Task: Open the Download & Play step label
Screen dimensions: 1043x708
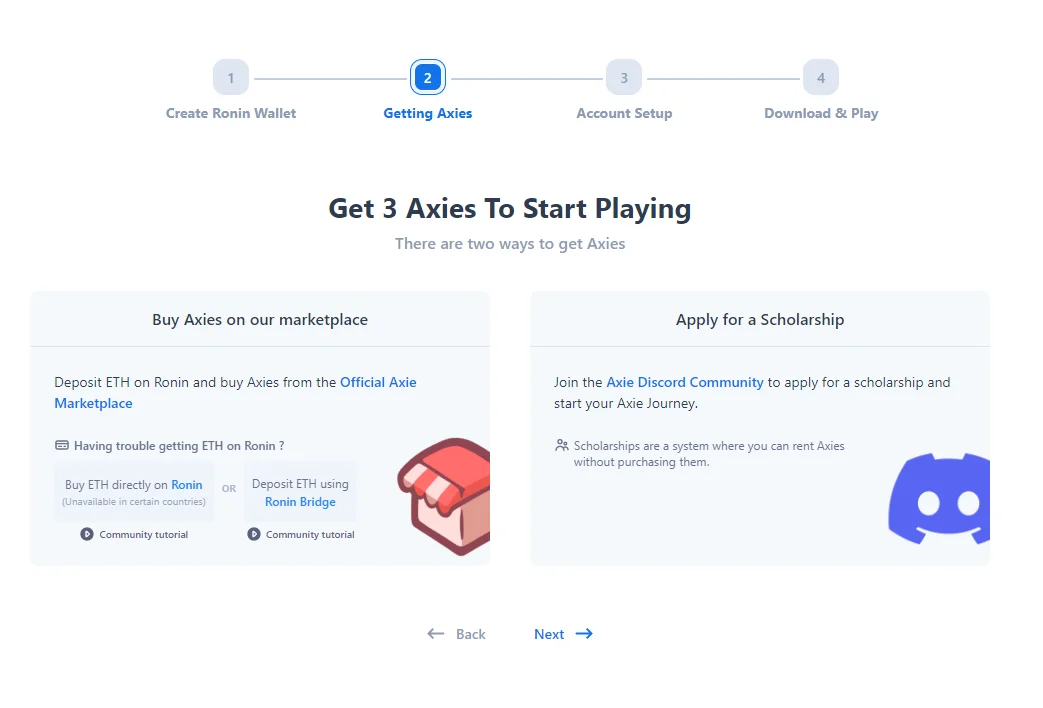Action: (x=821, y=113)
